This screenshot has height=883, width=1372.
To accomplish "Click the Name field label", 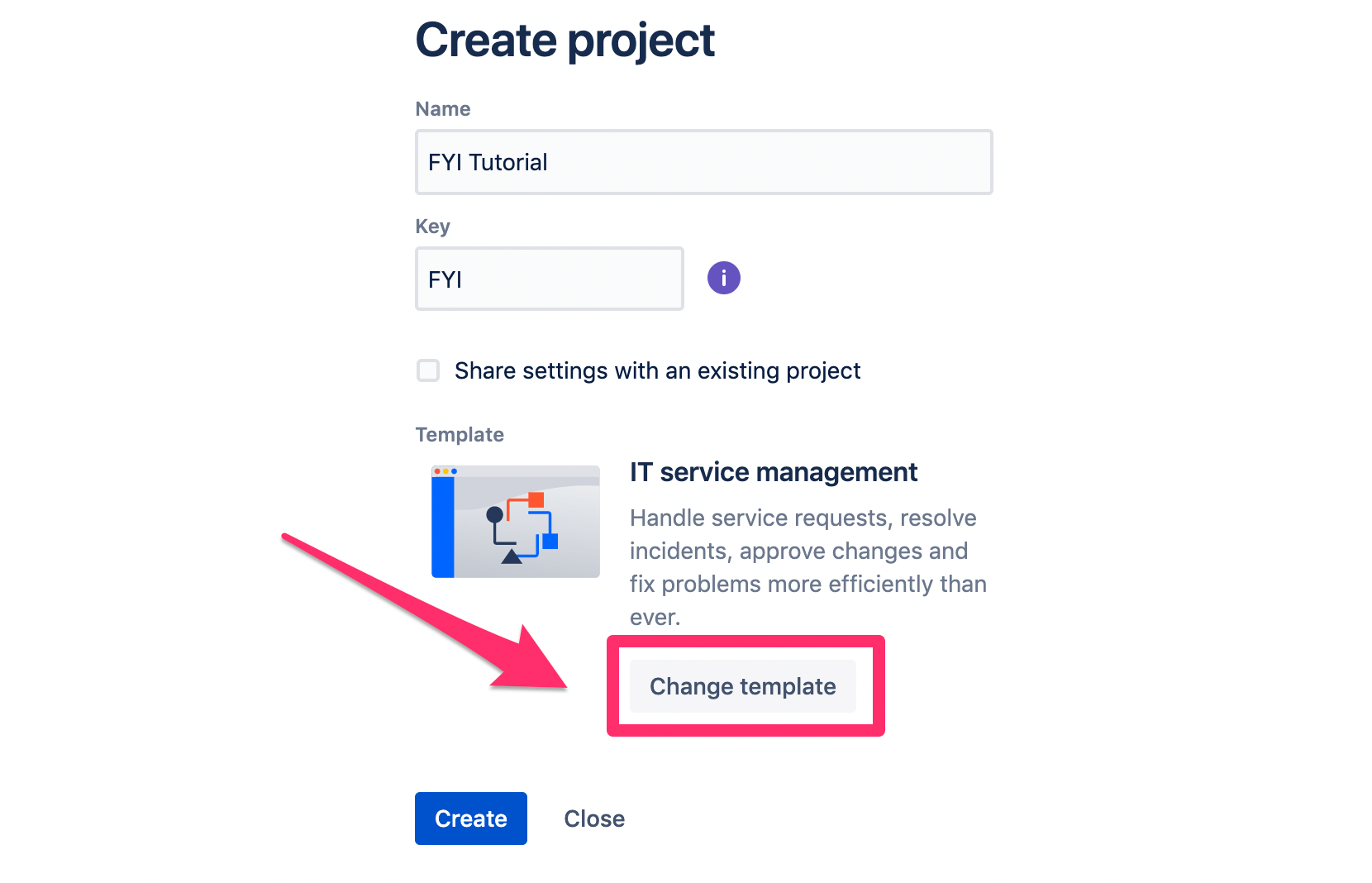I will click(x=443, y=109).
